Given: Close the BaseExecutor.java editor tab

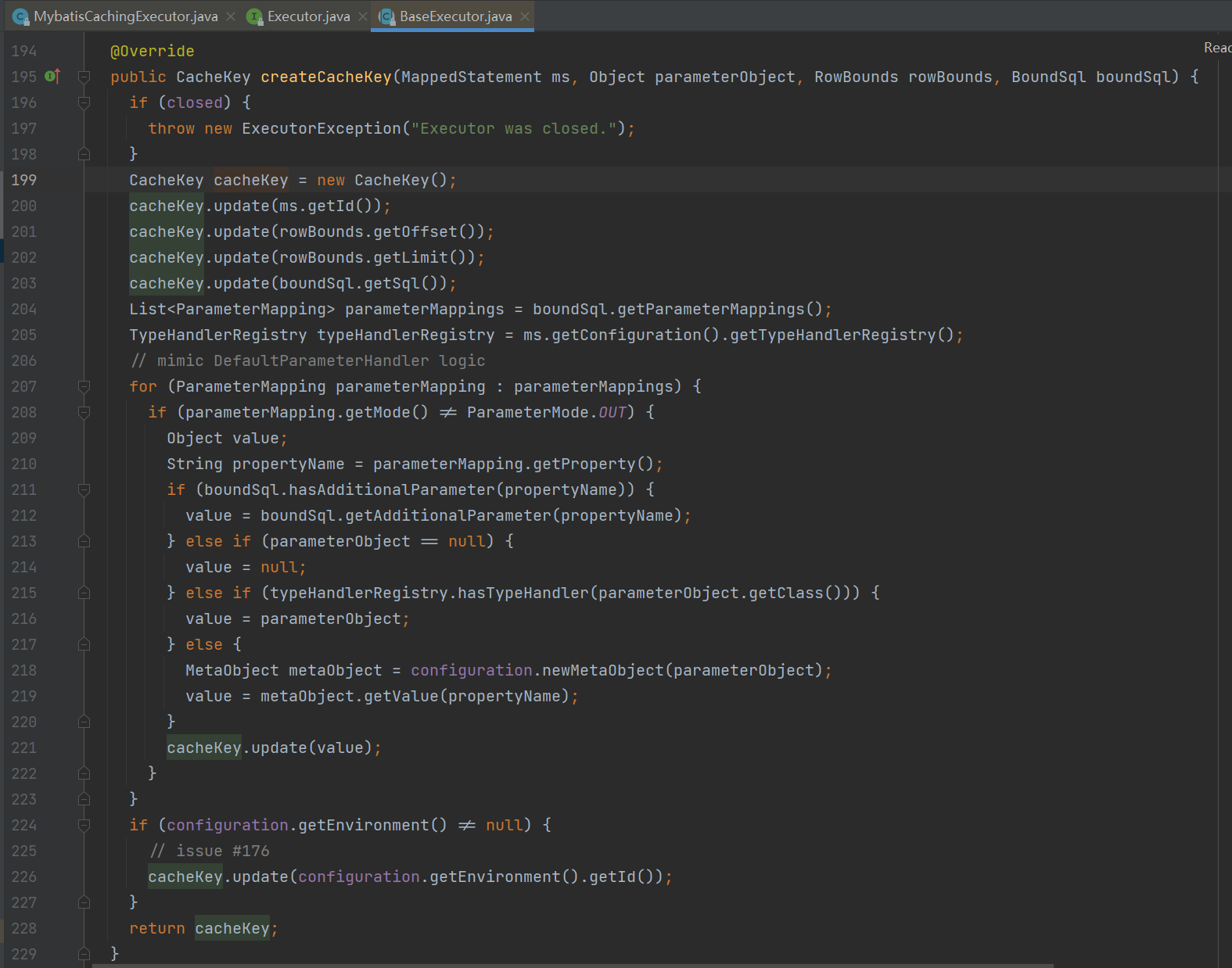Looking at the screenshot, I should tap(525, 16).
